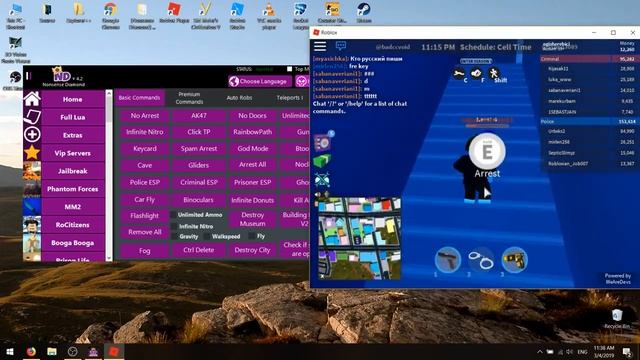Check the Unlimited Ammo checkbox
The width and height of the screenshot is (640, 360).
(173, 215)
